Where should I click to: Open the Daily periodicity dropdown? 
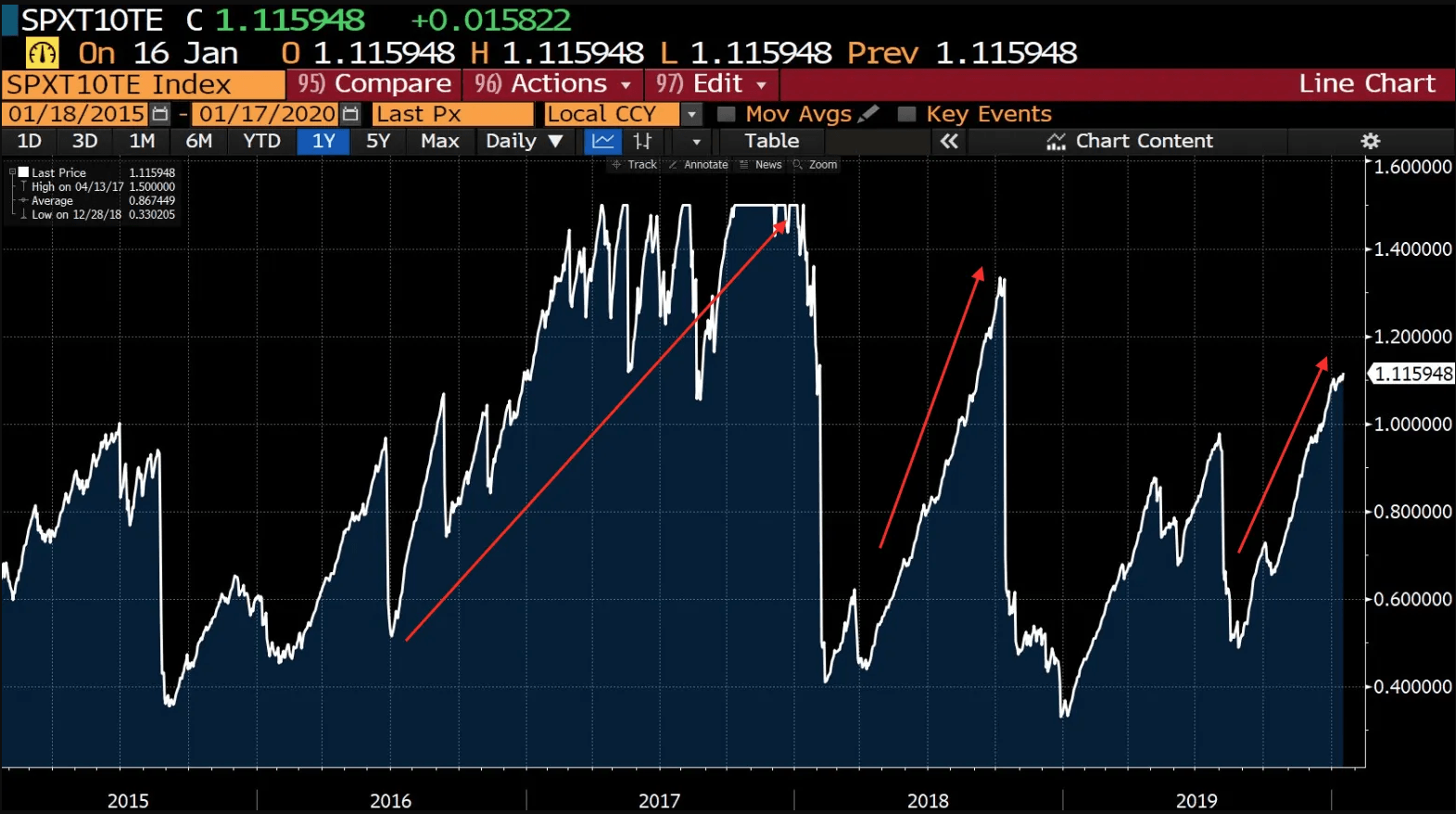[x=525, y=141]
